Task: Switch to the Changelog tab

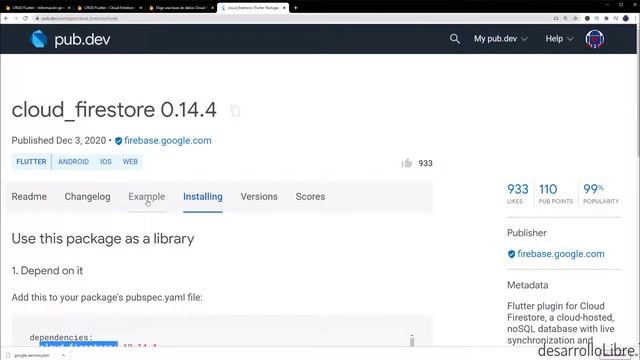Action: 87,197
